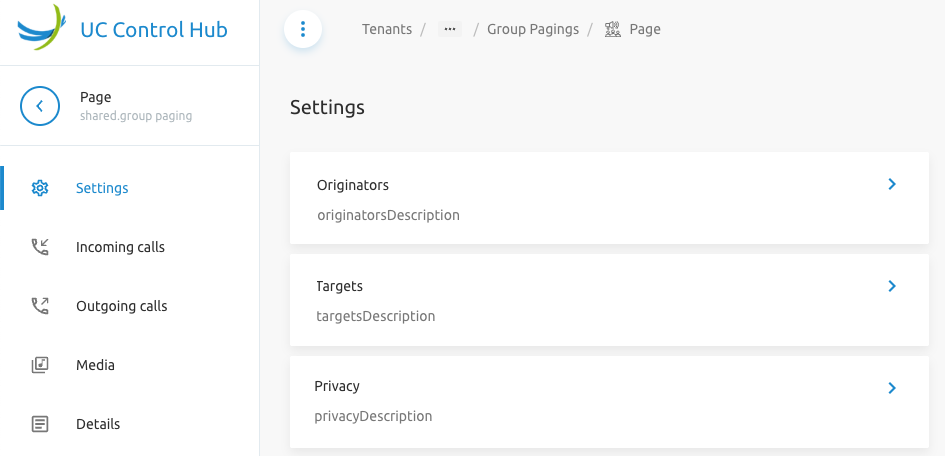Viewport: 945px width, 456px height.
Task: Navigate to Group Pagings breadcrumb link
Action: pos(533,29)
